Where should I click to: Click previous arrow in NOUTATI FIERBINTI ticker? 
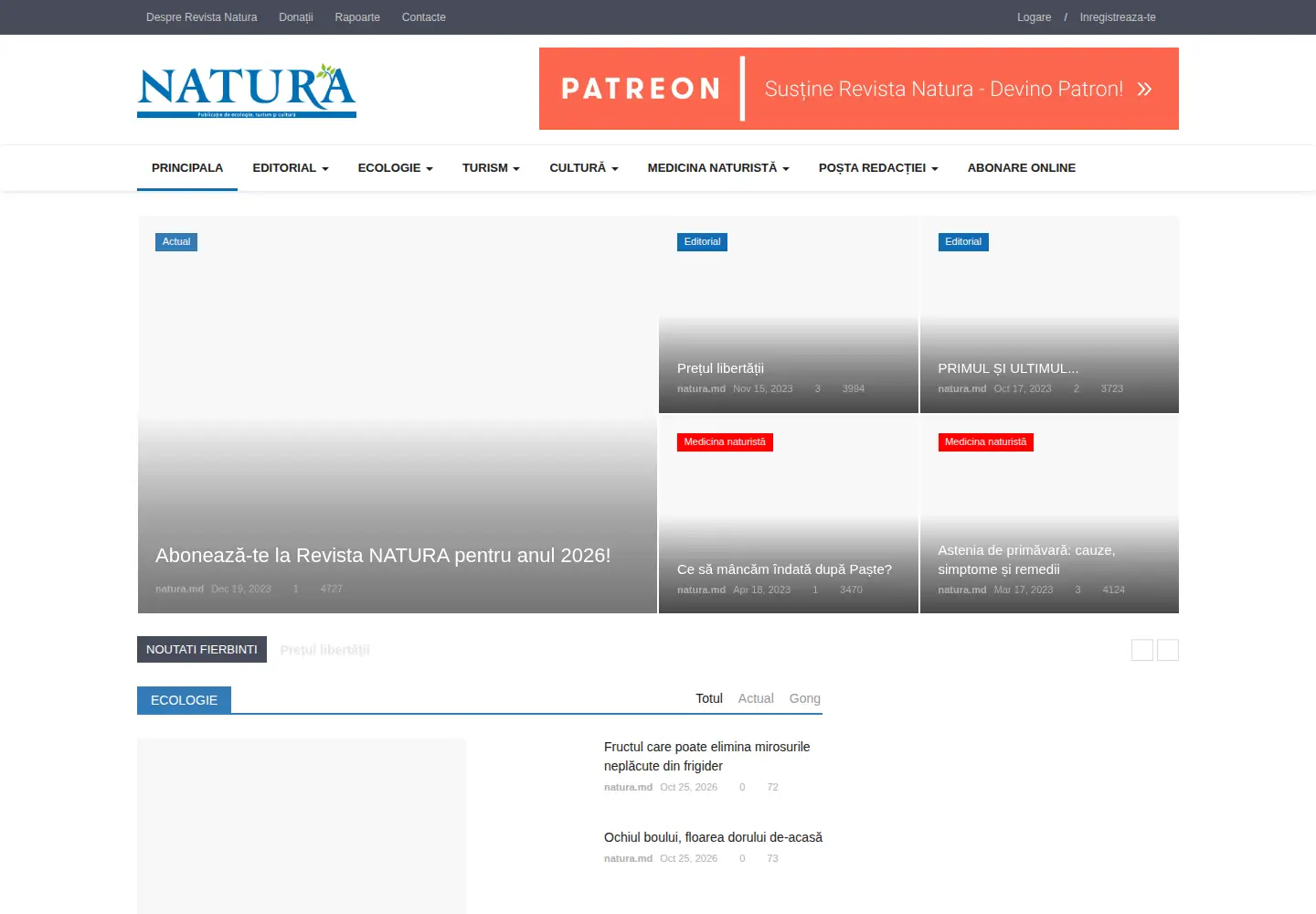tap(1142, 650)
